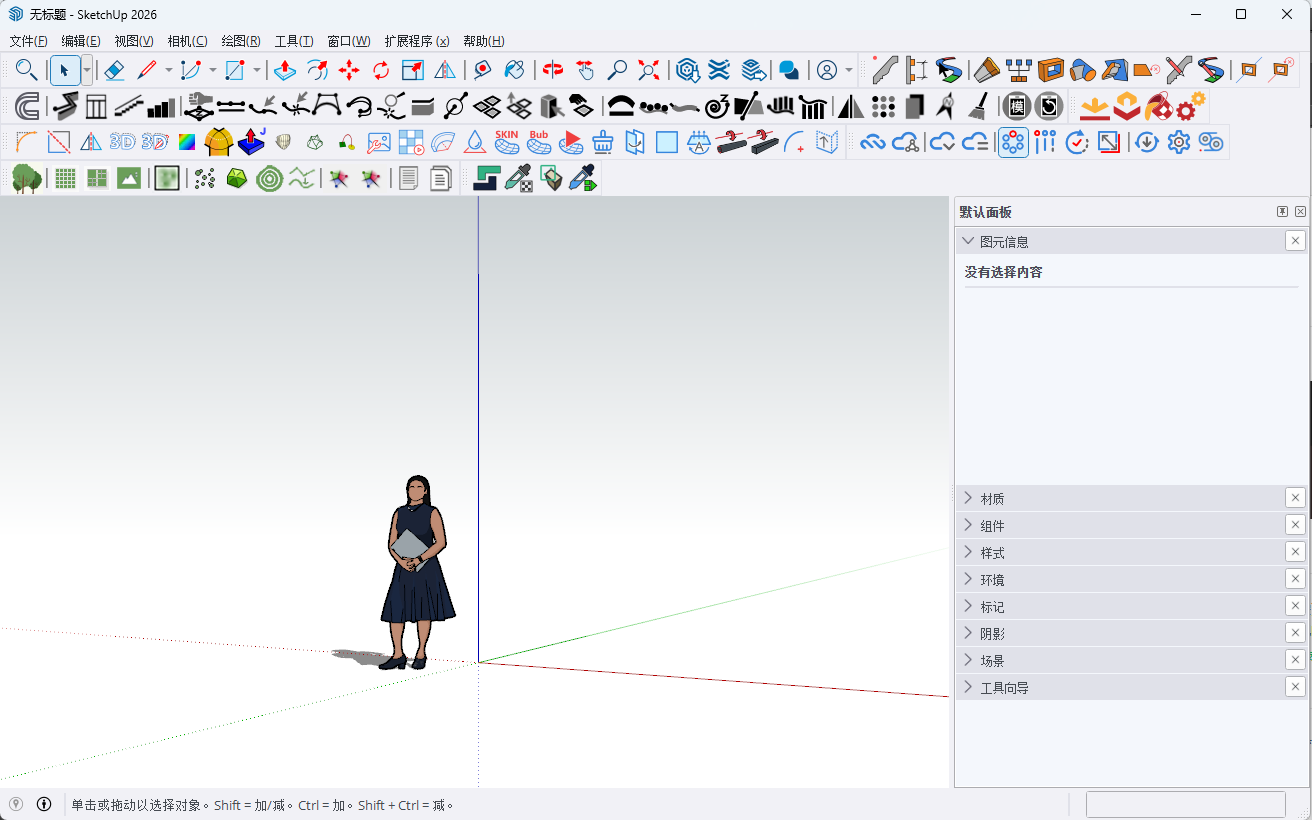This screenshot has width=1312, height=820.
Task: Pin the 默认面板 tray with pushpin
Action: (x=1282, y=212)
